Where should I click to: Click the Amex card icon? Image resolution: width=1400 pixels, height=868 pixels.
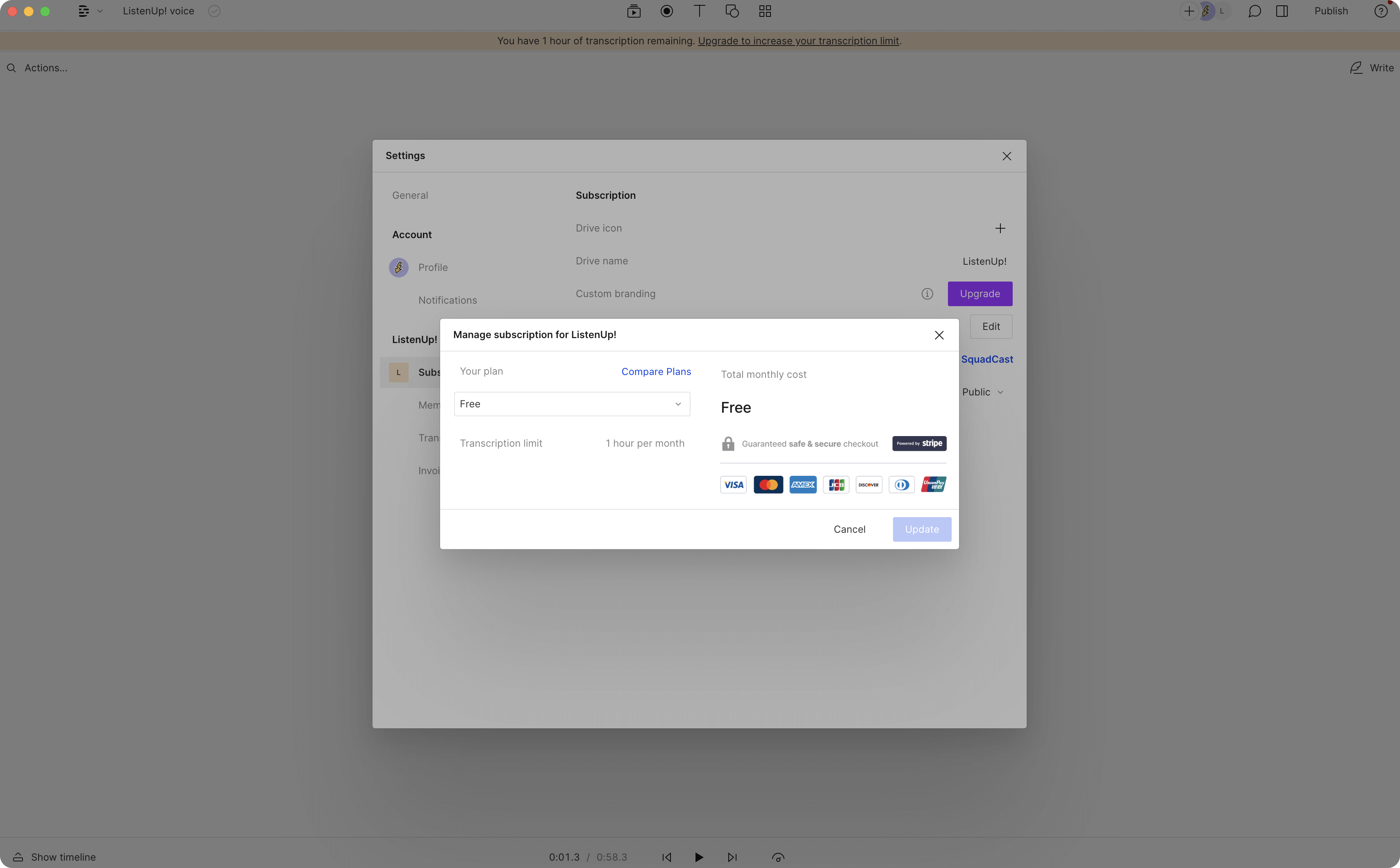(802, 484)
